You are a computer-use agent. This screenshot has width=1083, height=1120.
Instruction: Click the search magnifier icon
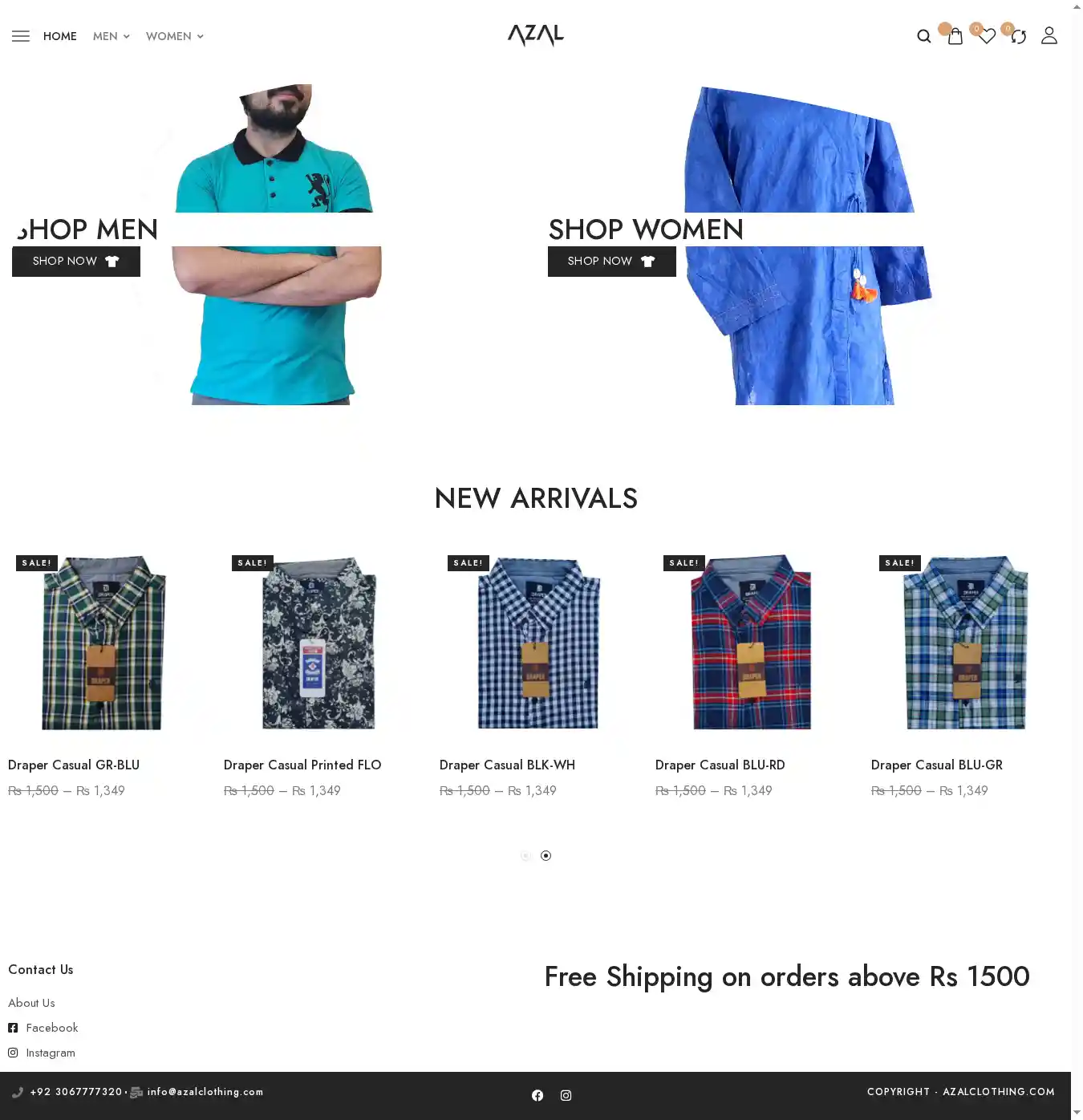tap(924, 36)
